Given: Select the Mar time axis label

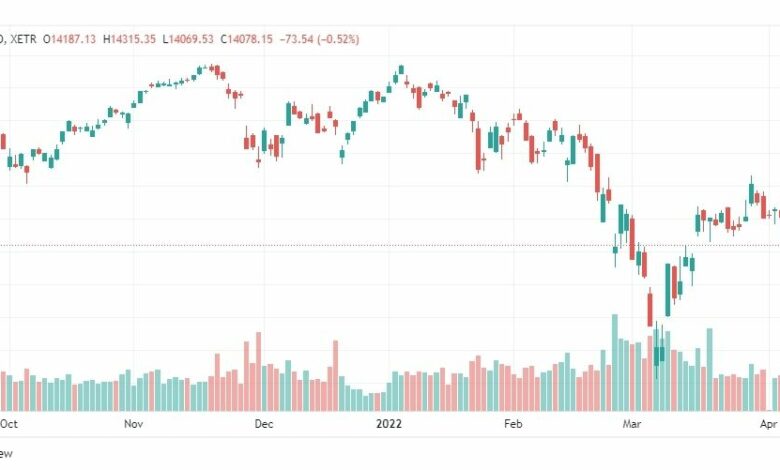Looking at the screenshot, I should [x=632, y=424].
